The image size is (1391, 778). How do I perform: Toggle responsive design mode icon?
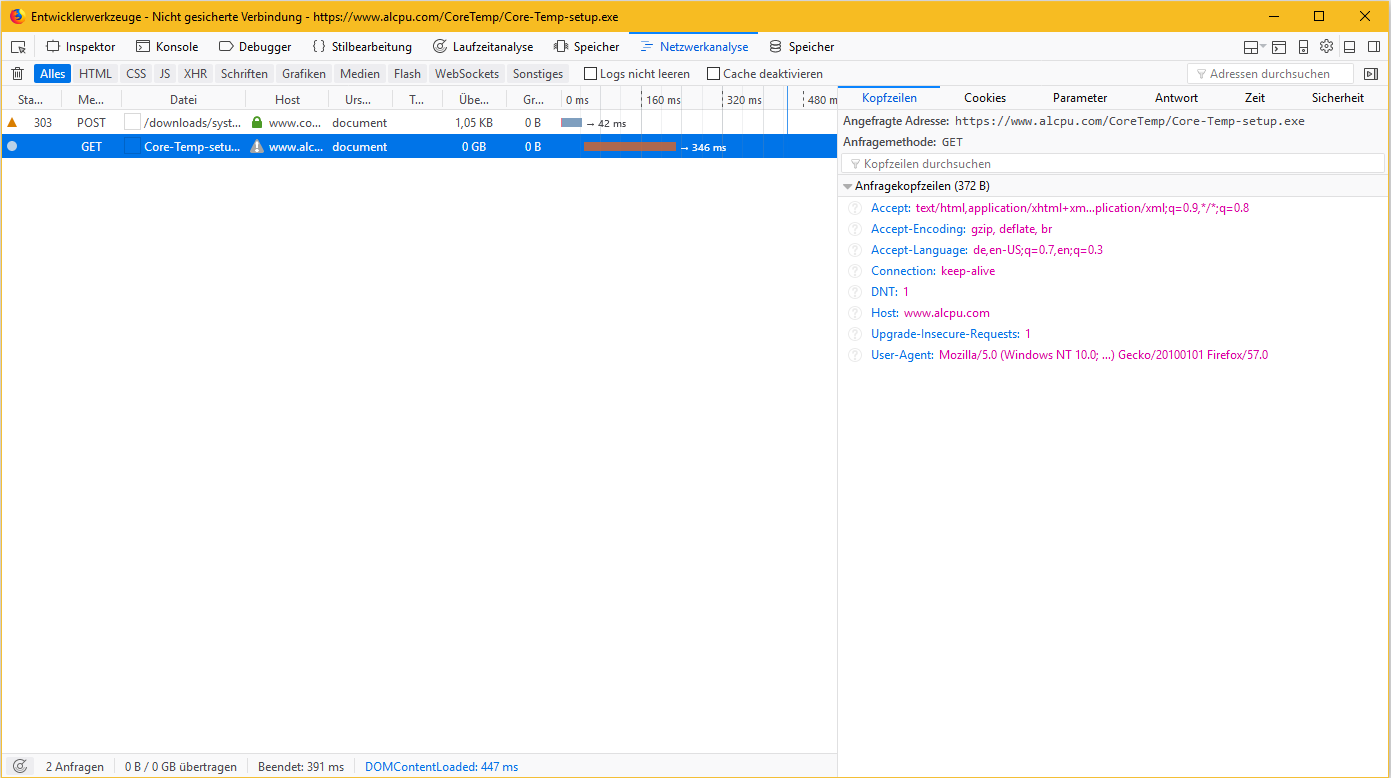click(x=1303, y=47)
